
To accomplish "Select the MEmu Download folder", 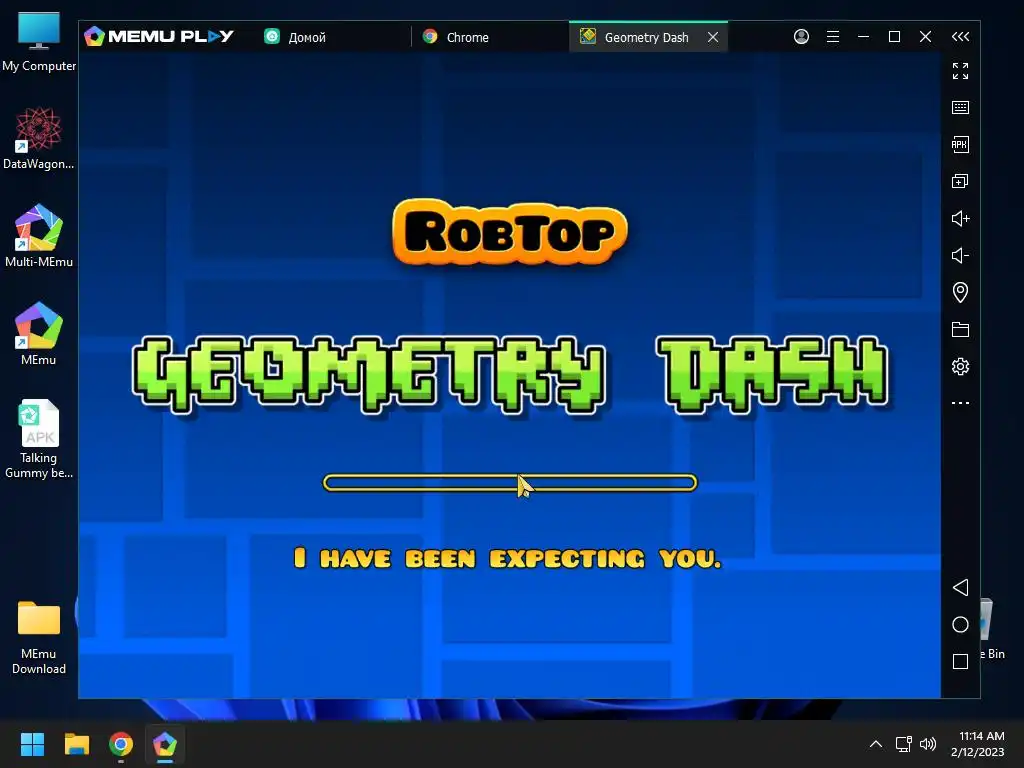I will click(x=39, y=637).
